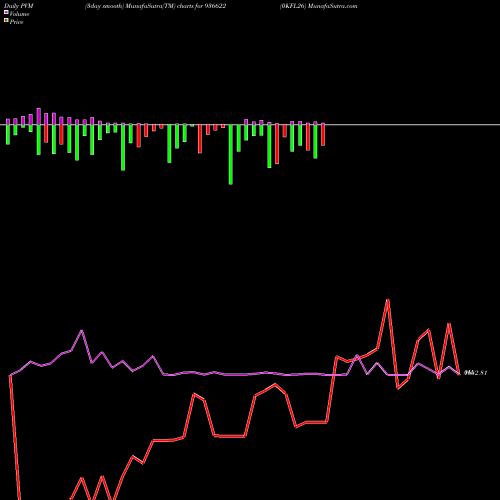Click the price value label ending in 2.81
Viewport: 500px width, 500px height.
[x=476, y=373]
